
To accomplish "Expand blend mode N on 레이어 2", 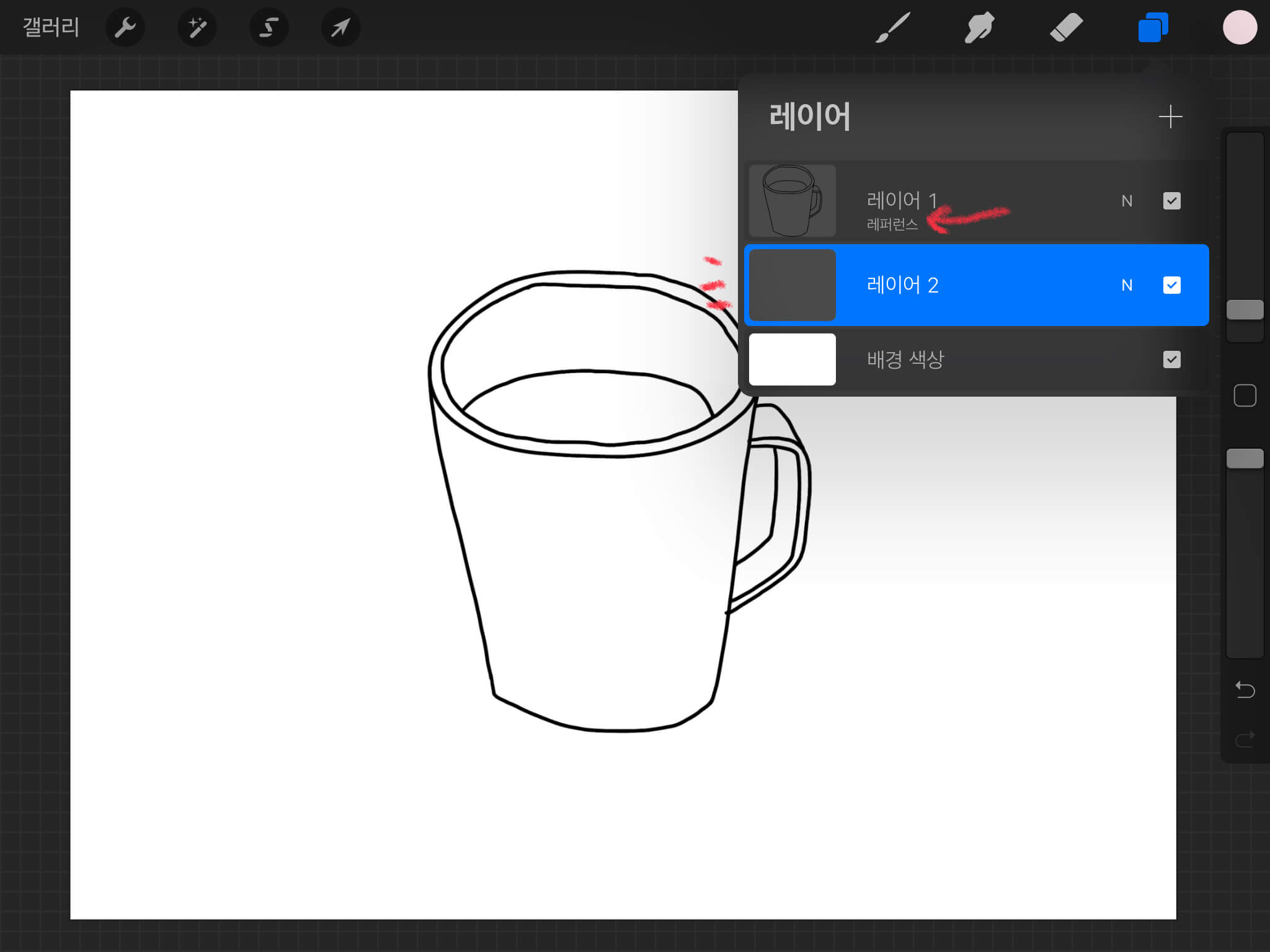I will click(1127, 285).
